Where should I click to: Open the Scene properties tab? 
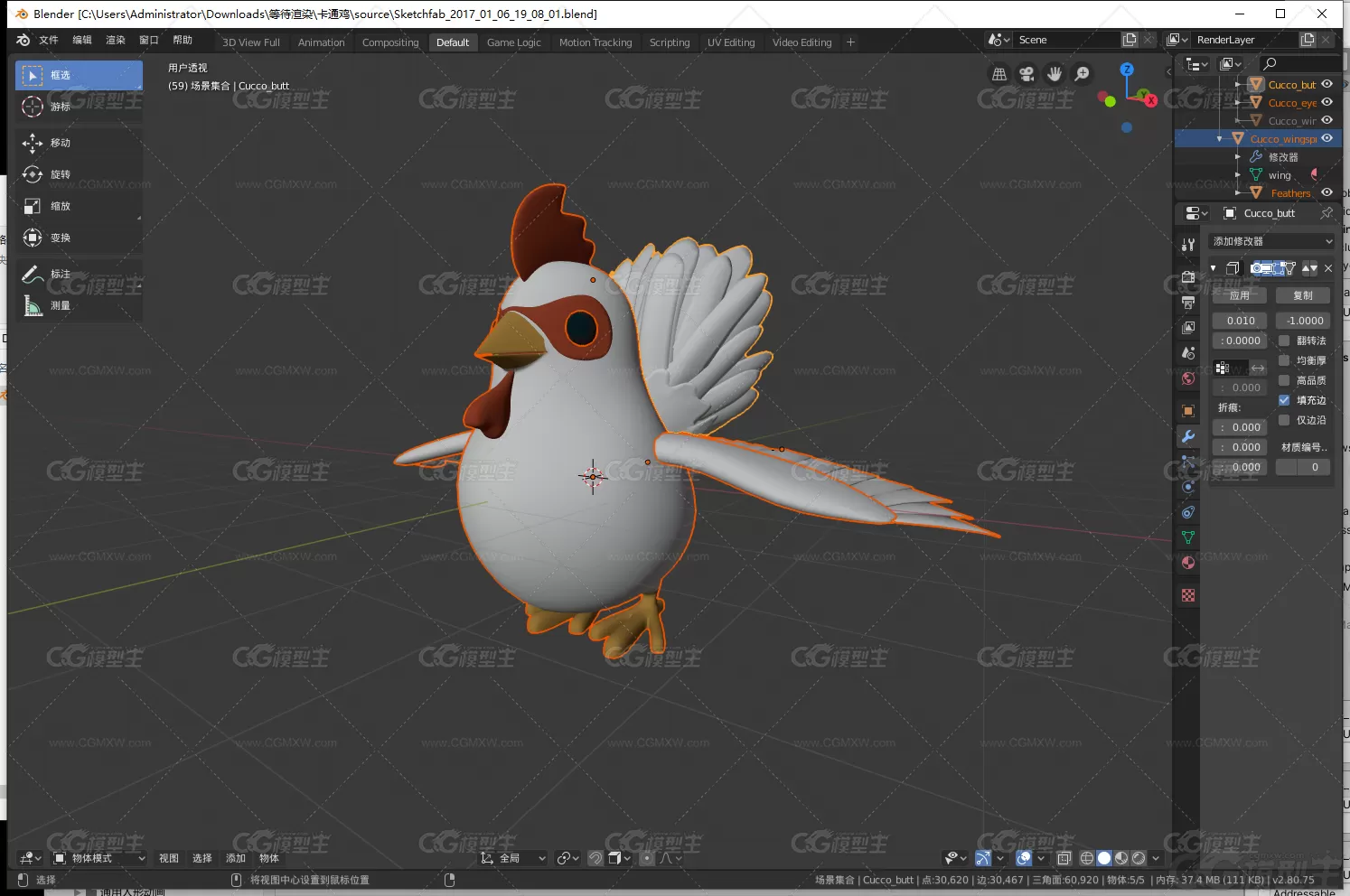pos(1188,352)
